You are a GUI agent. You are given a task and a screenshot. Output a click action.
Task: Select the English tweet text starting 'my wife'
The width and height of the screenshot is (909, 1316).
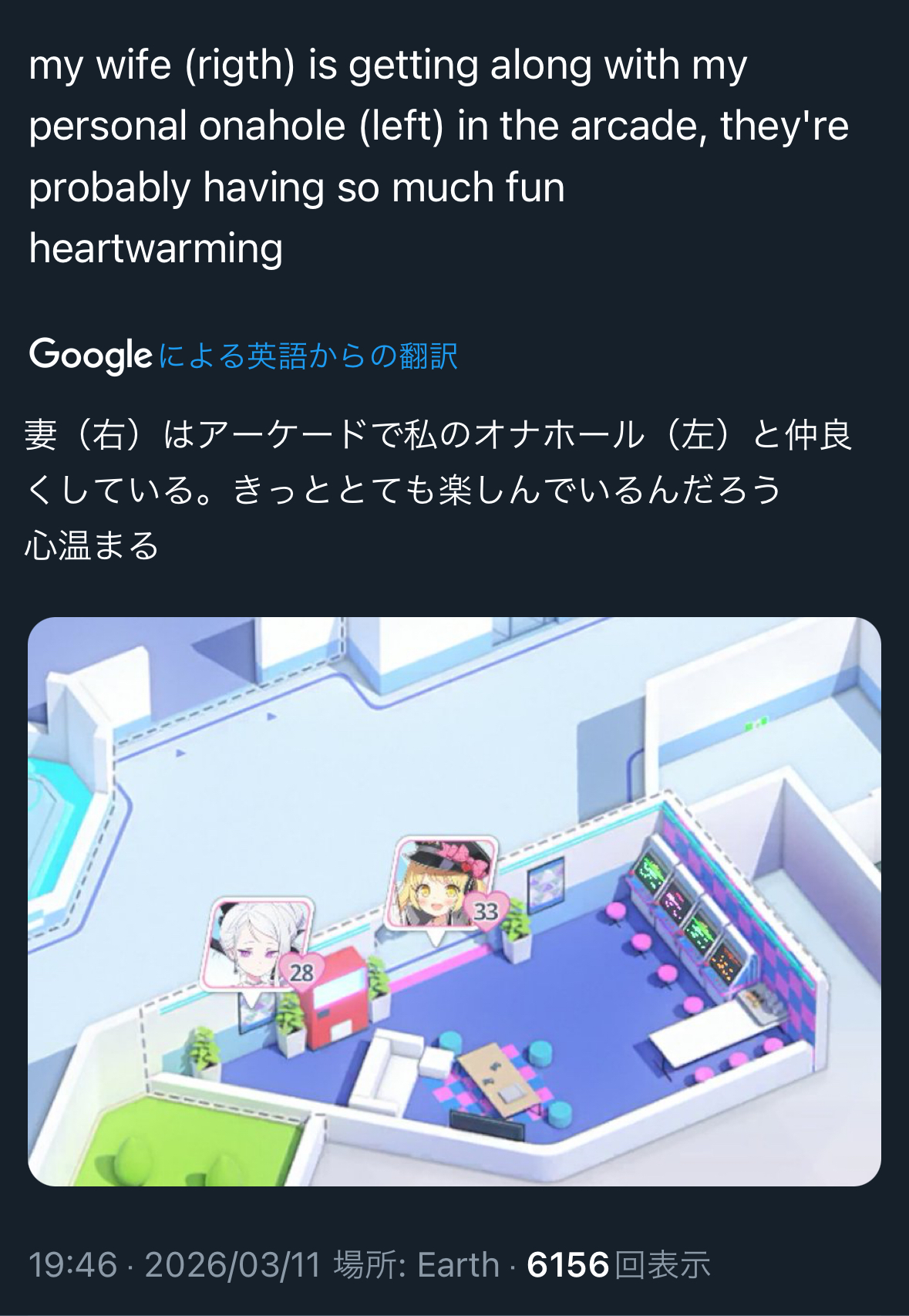[x=439, y=157]
